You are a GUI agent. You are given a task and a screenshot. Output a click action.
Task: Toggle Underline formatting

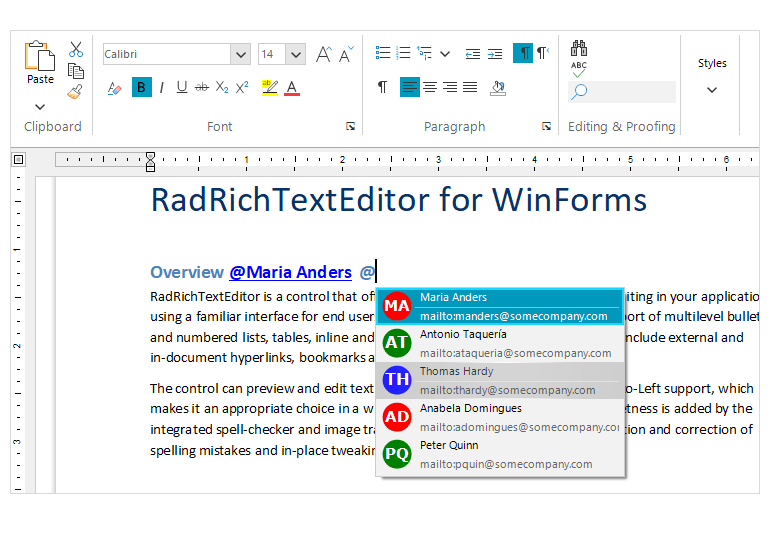[182, 87]
